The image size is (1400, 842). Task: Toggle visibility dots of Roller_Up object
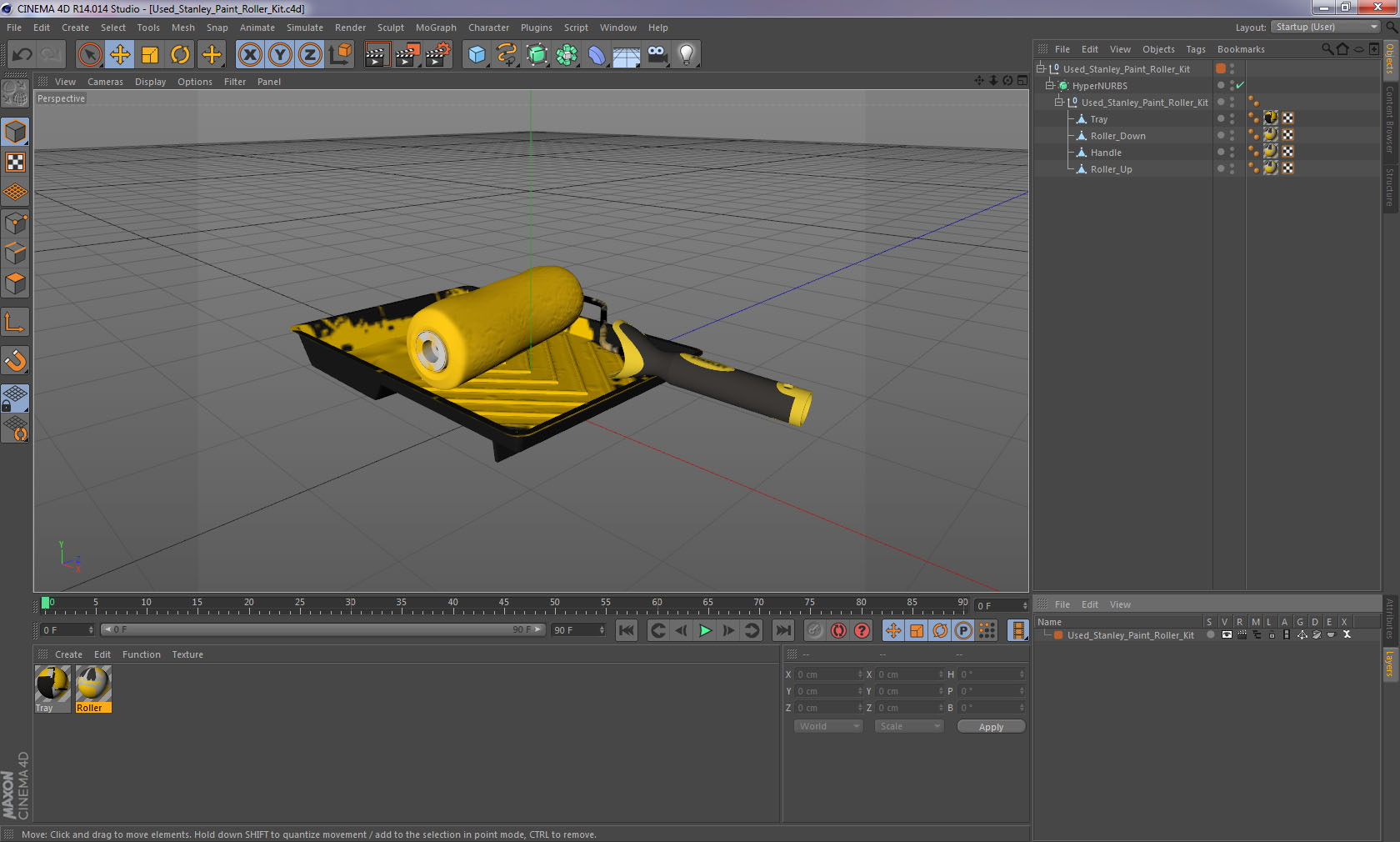click(1232, 169)
